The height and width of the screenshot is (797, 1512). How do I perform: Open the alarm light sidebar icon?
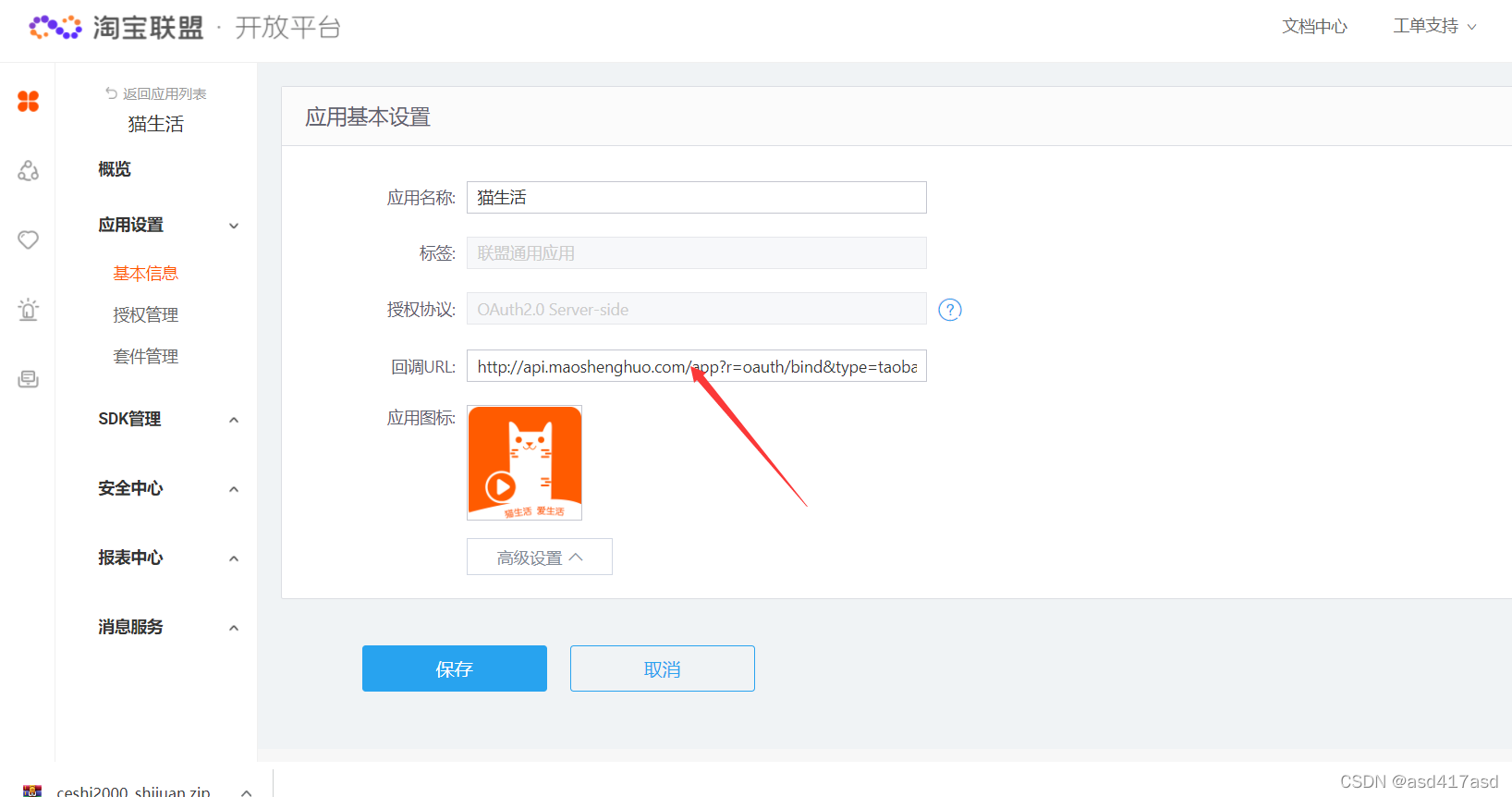click(x=29, y=309)
